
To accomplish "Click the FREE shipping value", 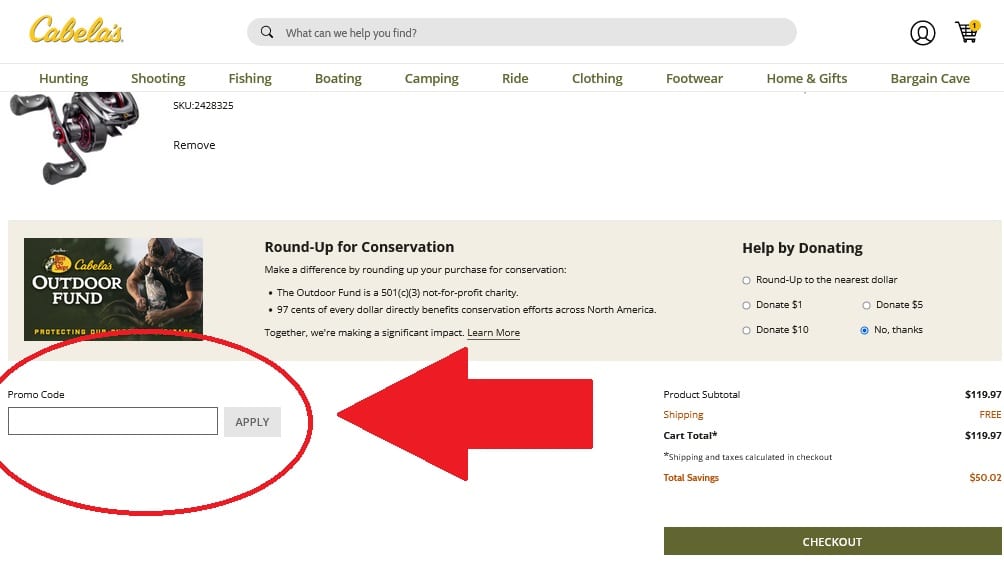I will [990, 414].
